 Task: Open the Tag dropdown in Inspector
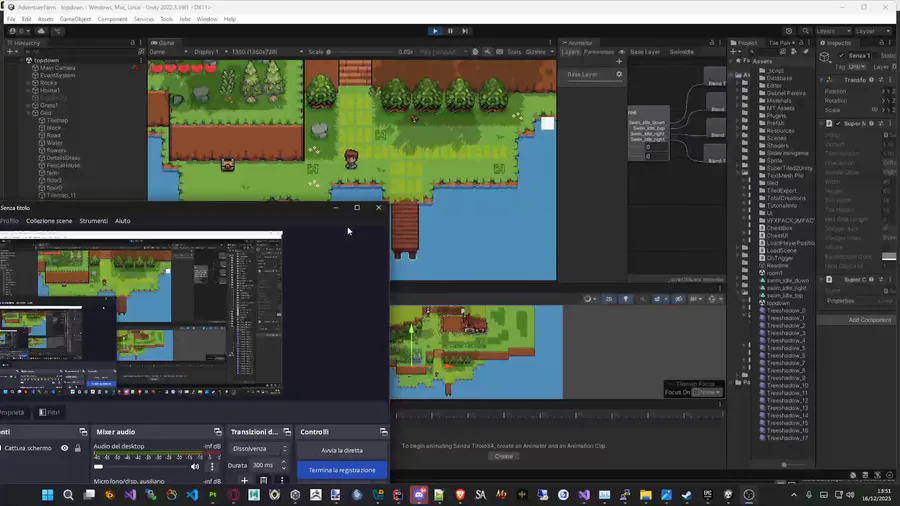(857, 67)
